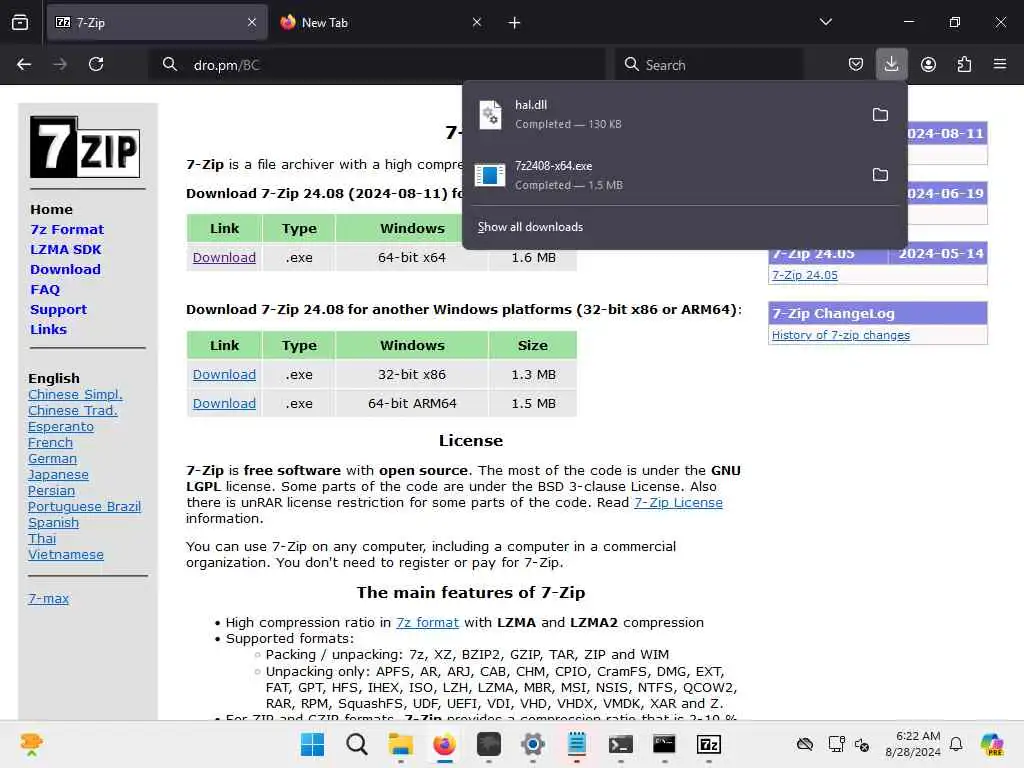Save to Pocket icon in toolbar
The width and height of the screenshot is (1024, 768).
pos(856,64)
